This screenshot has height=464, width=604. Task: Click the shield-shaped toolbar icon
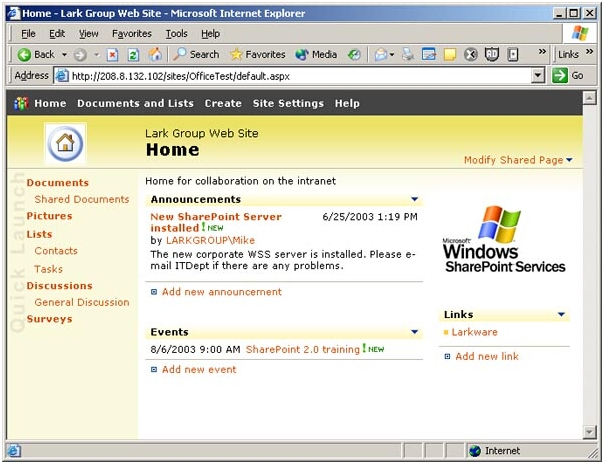click(492, 54)
